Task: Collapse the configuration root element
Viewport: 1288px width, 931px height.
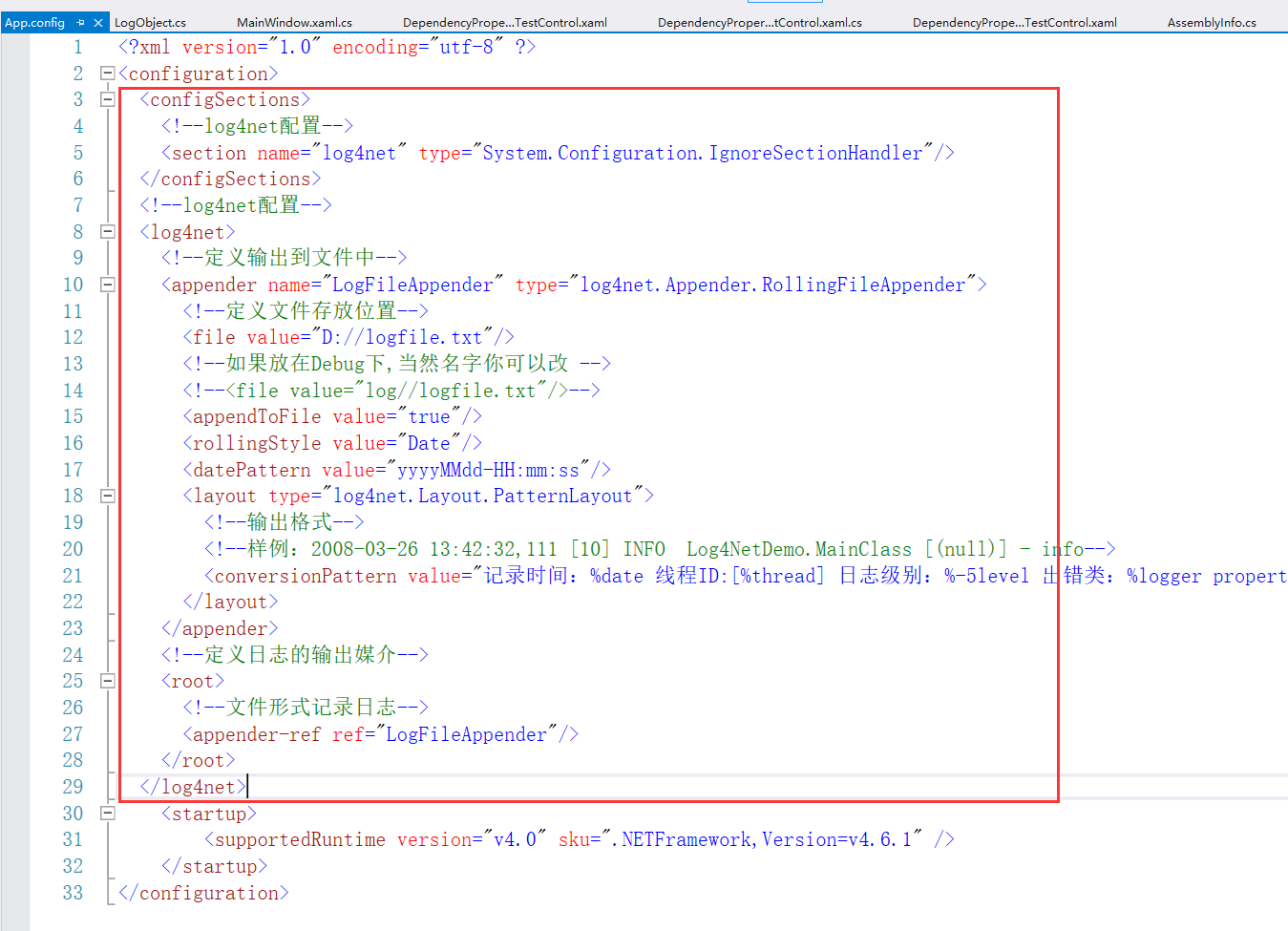Action: [107, 73]
